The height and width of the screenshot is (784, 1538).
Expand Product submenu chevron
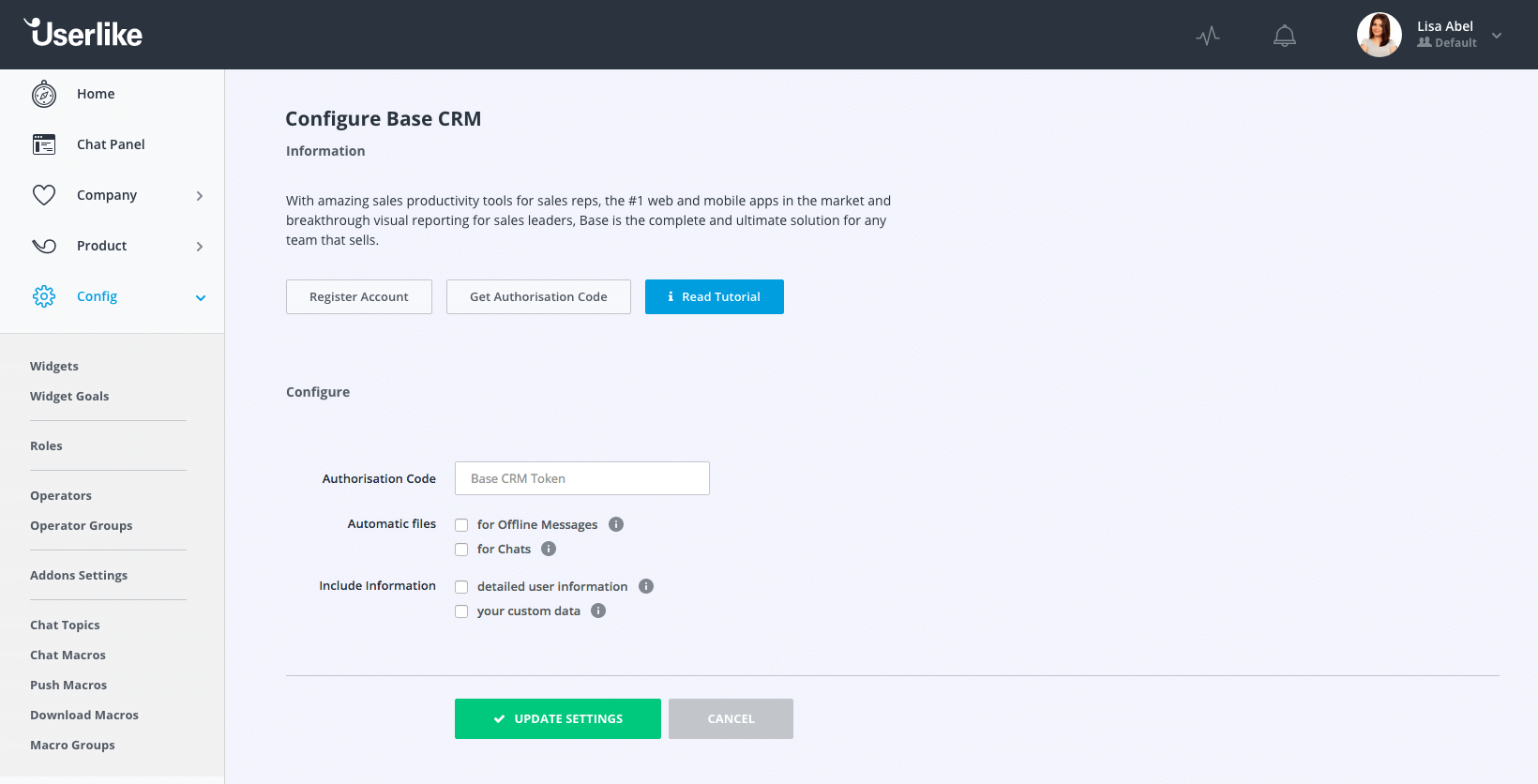coord(200,247)
